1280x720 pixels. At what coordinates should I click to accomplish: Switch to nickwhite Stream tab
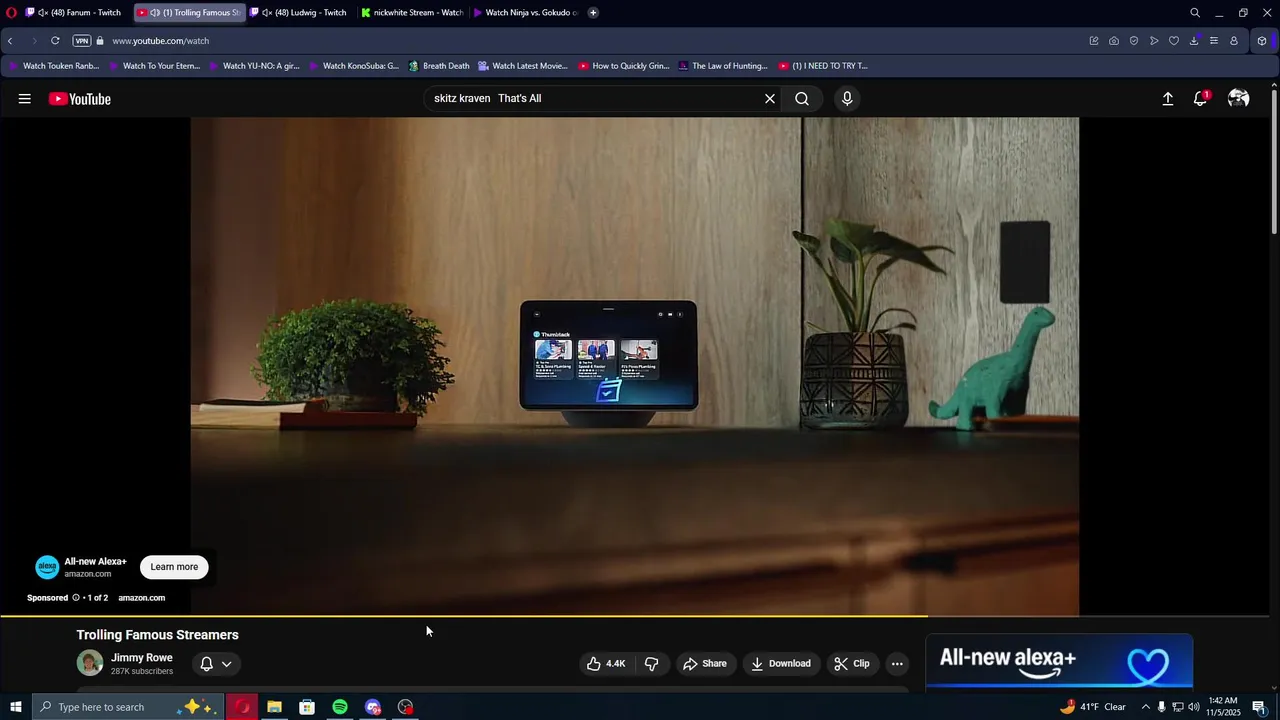point(413,13)
